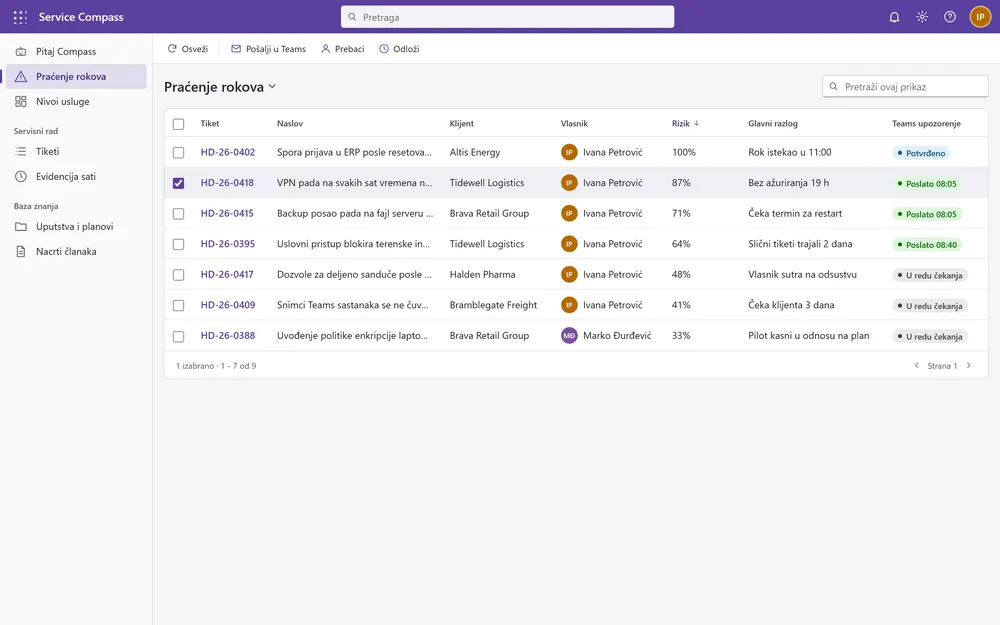Image resolution: width=1000 pixels, height=625 pixels.
Task: Click the Odloži postpone button
Action: click(399, 49)
